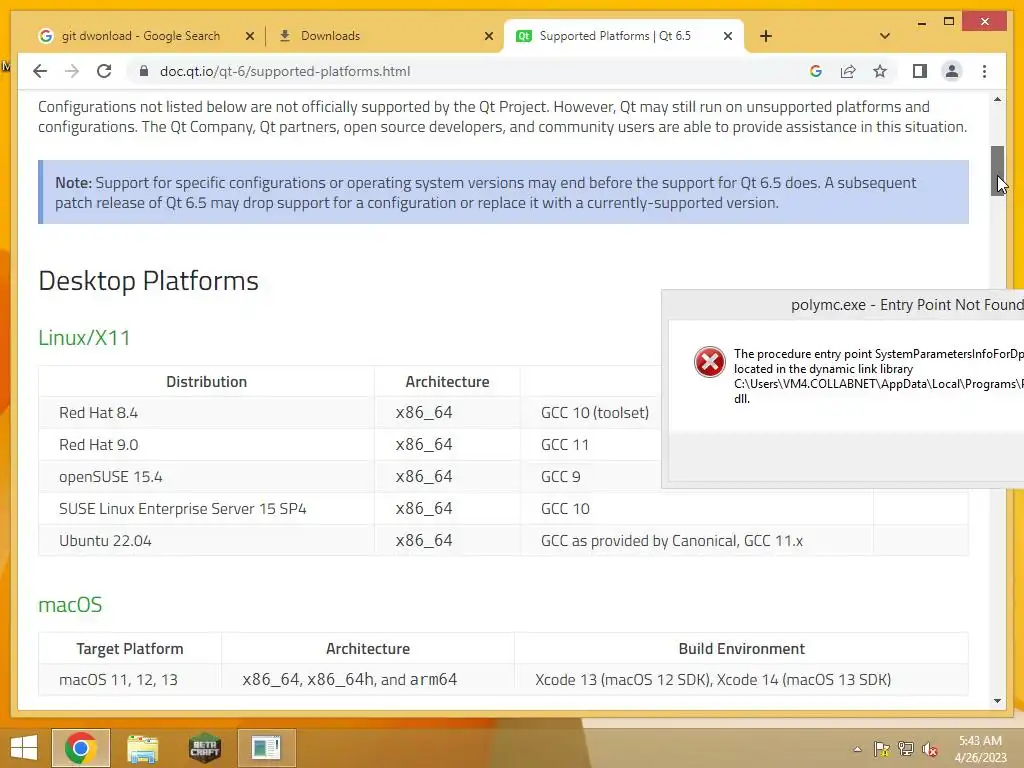The image size is (1024, 768).
Task: Close the Downloads tab
Action: coord(488,36)
